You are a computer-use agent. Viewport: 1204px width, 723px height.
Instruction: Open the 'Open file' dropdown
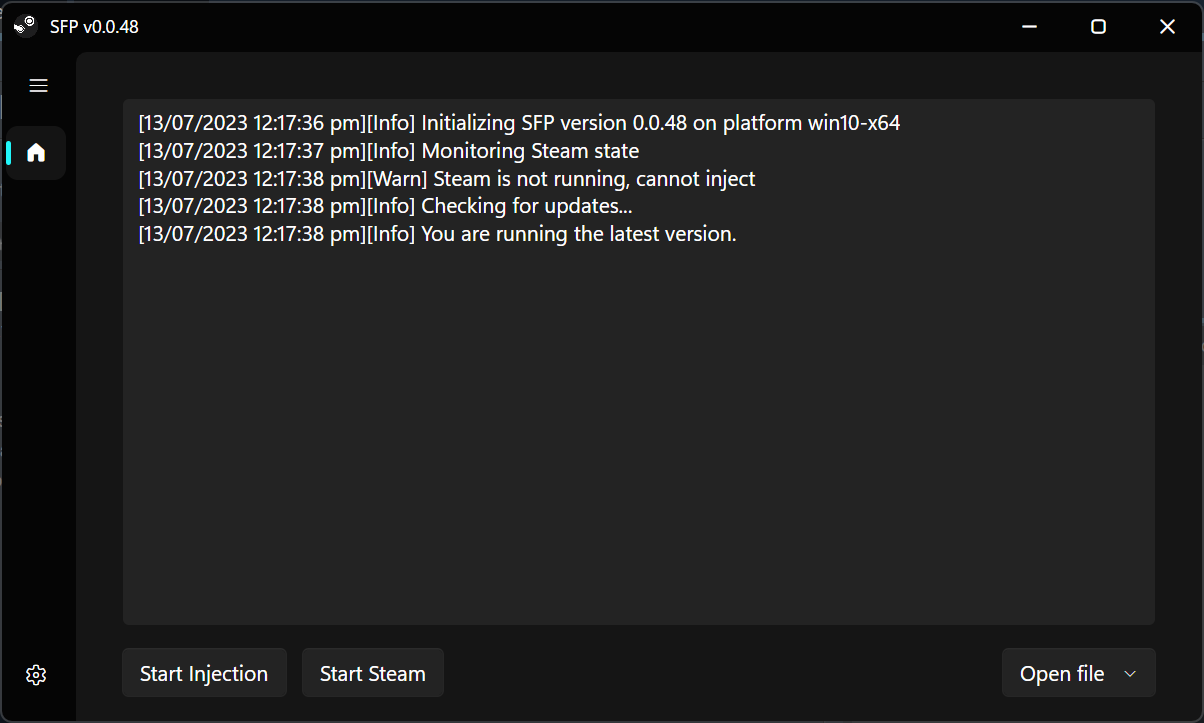pos(1062,673)
